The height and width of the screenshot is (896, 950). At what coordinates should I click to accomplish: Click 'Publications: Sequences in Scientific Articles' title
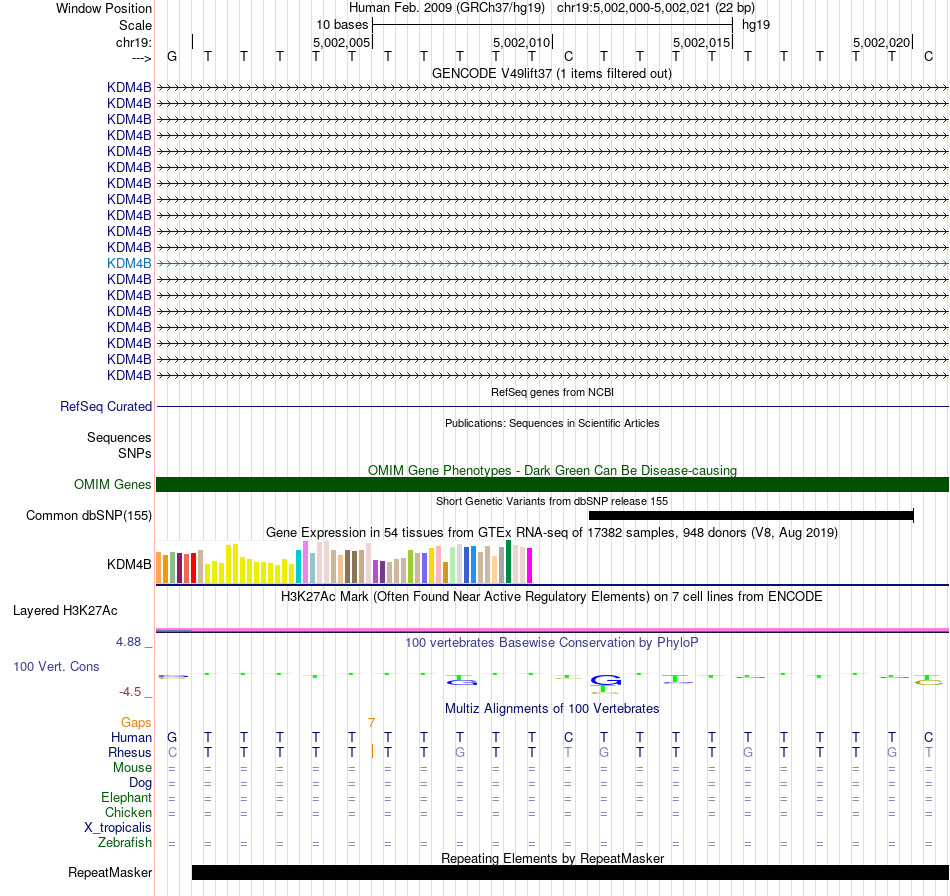pos(552,423)
